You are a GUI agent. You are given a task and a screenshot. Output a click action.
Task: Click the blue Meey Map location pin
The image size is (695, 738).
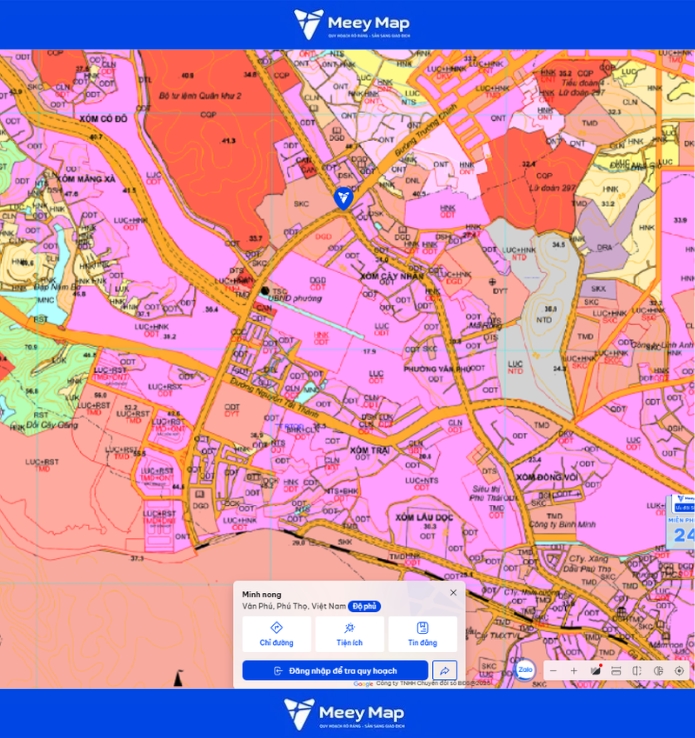coord(344,198)
